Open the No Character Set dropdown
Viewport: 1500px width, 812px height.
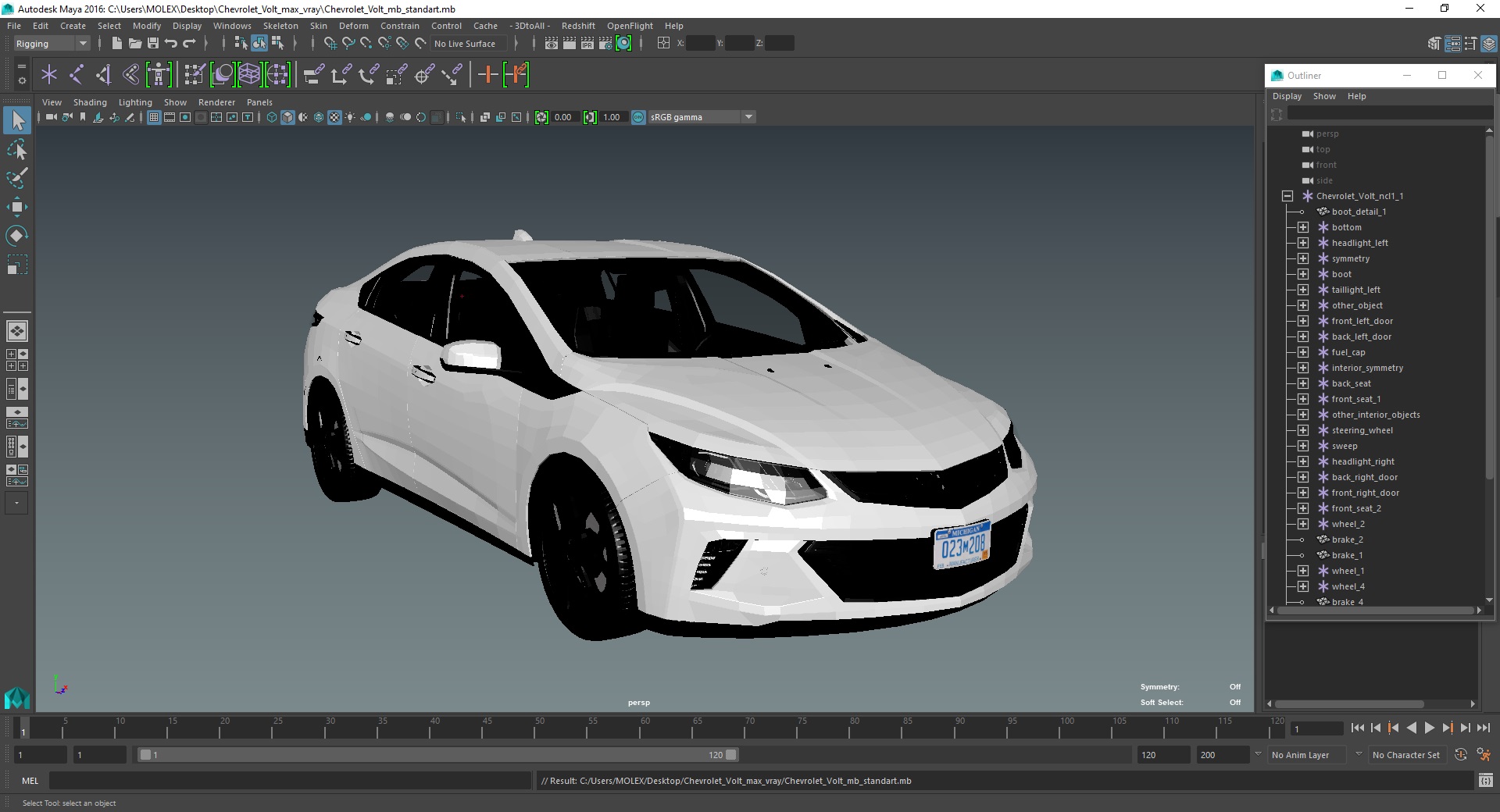point(1406,755)
